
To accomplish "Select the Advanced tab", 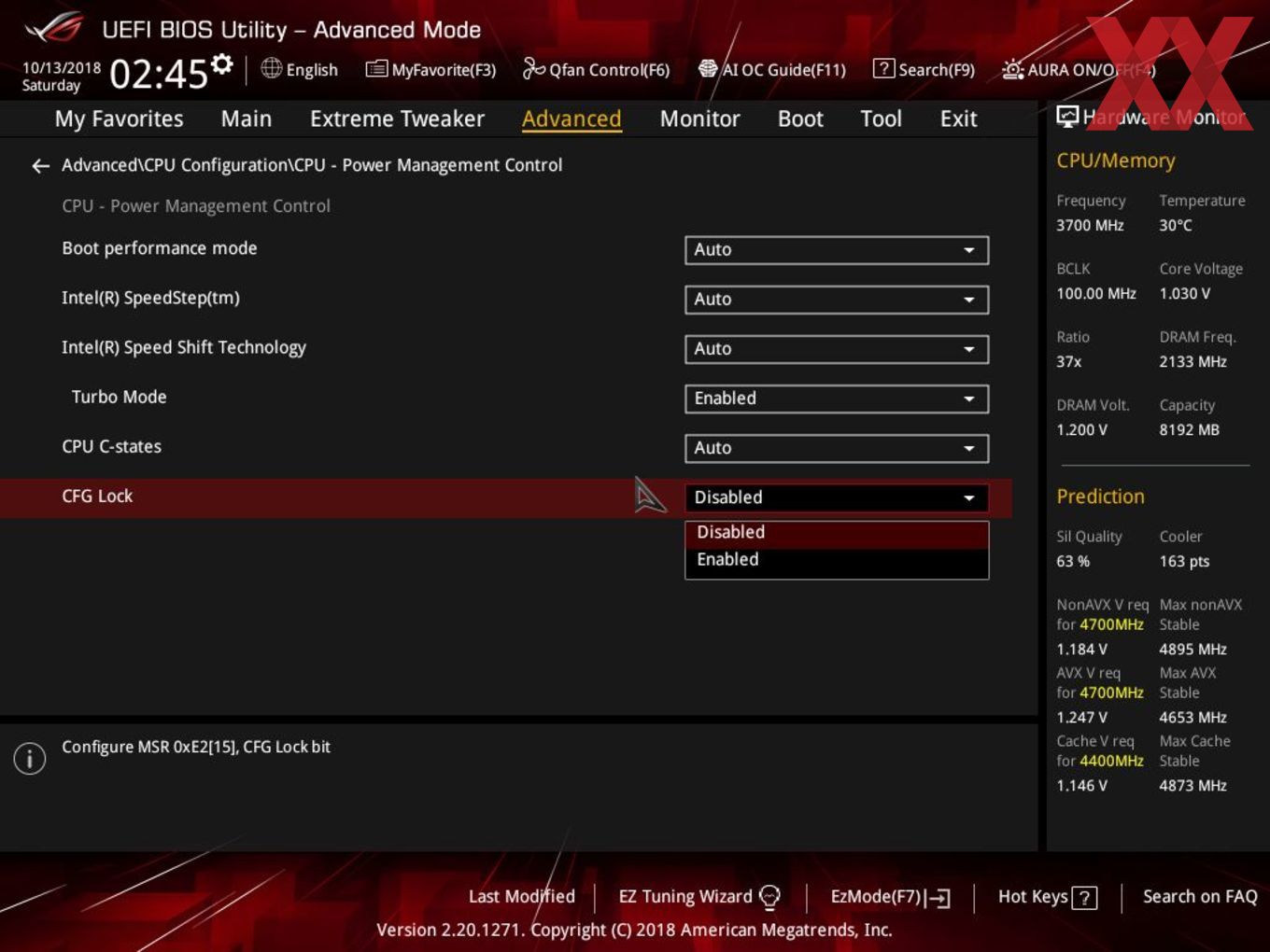I will (571, 119).
